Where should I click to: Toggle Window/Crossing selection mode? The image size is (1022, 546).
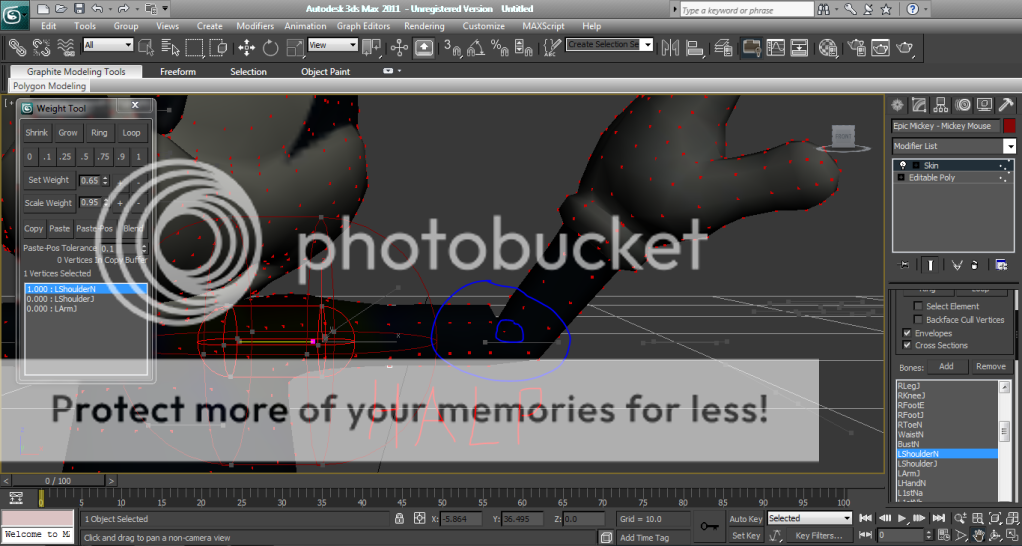[x=218, y=48]
